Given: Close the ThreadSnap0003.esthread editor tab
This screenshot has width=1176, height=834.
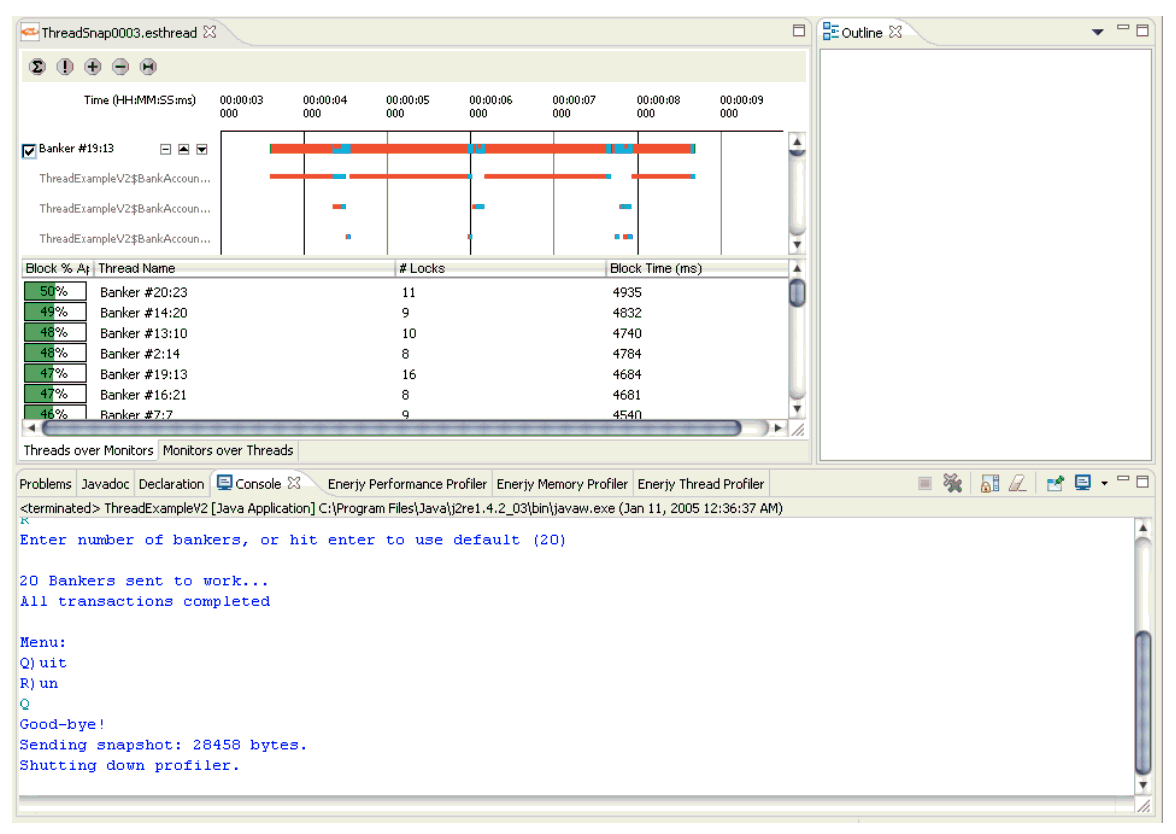Looking at the screenshot, I should click(209, 32).
